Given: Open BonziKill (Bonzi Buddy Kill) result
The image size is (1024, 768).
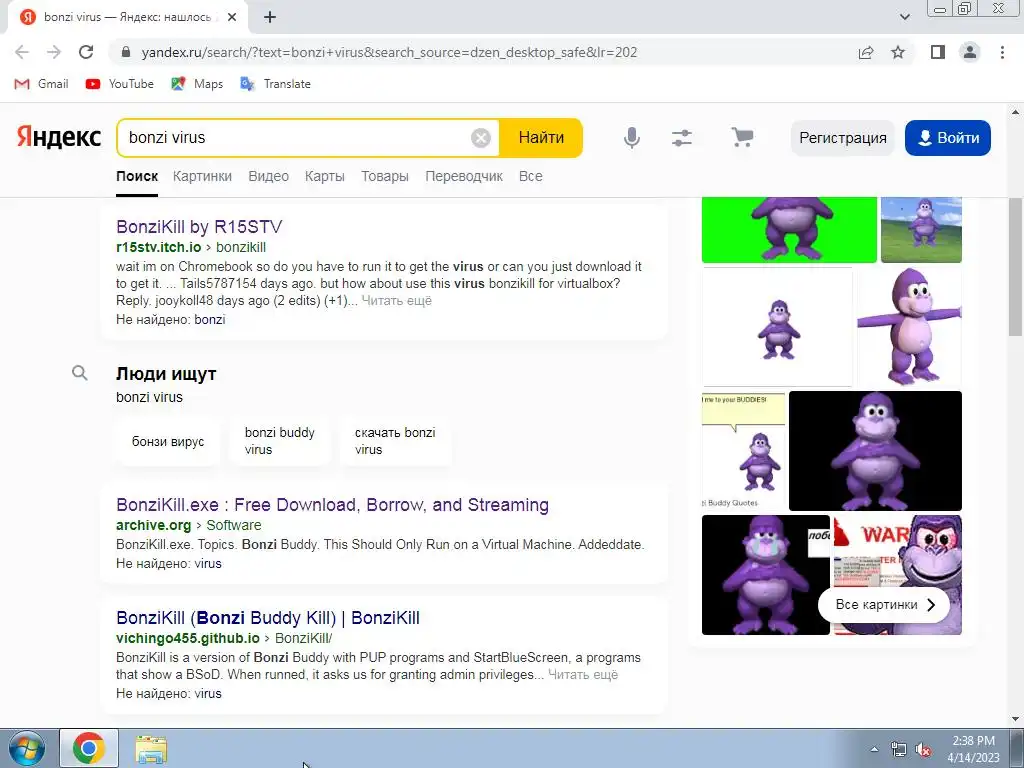Looking at the screenshot, I should tap(268, 618).
